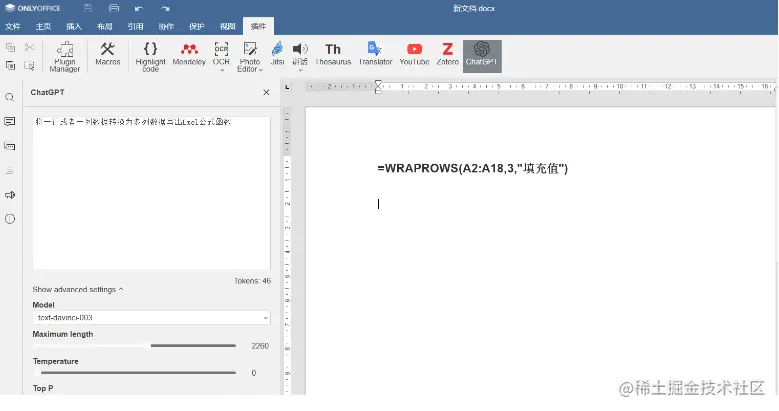The width and height of the screenshot is (779, 411).
Task: Start the OCR plugin
Action: pyautogui.click(x=221, y=53)
